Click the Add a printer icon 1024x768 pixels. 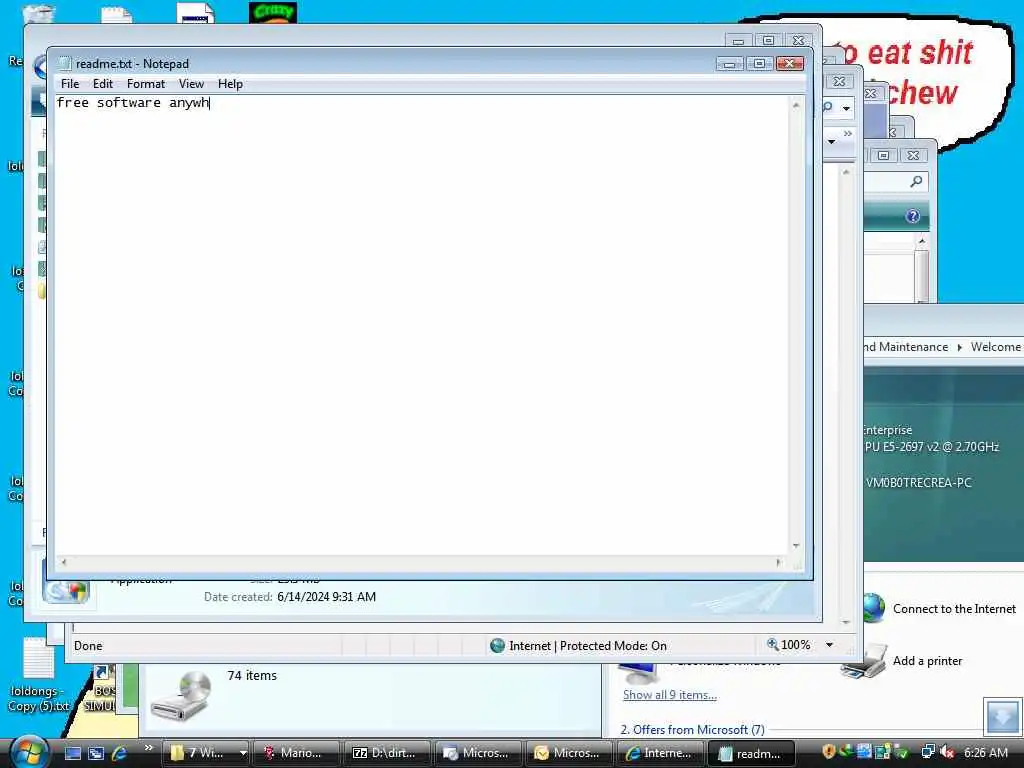click(x=864, y=664)
